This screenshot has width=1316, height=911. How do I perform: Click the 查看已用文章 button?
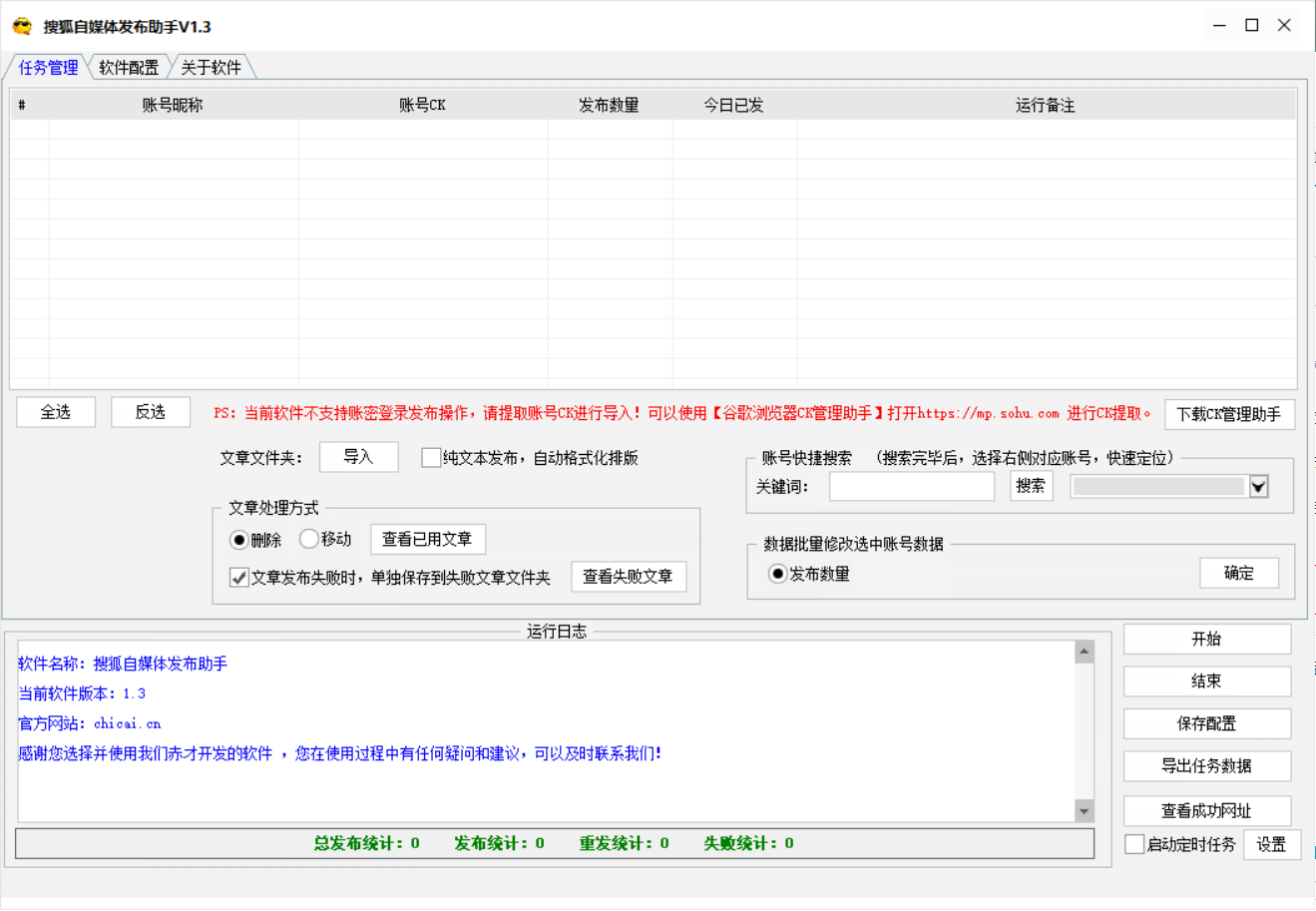click(428, 539)
